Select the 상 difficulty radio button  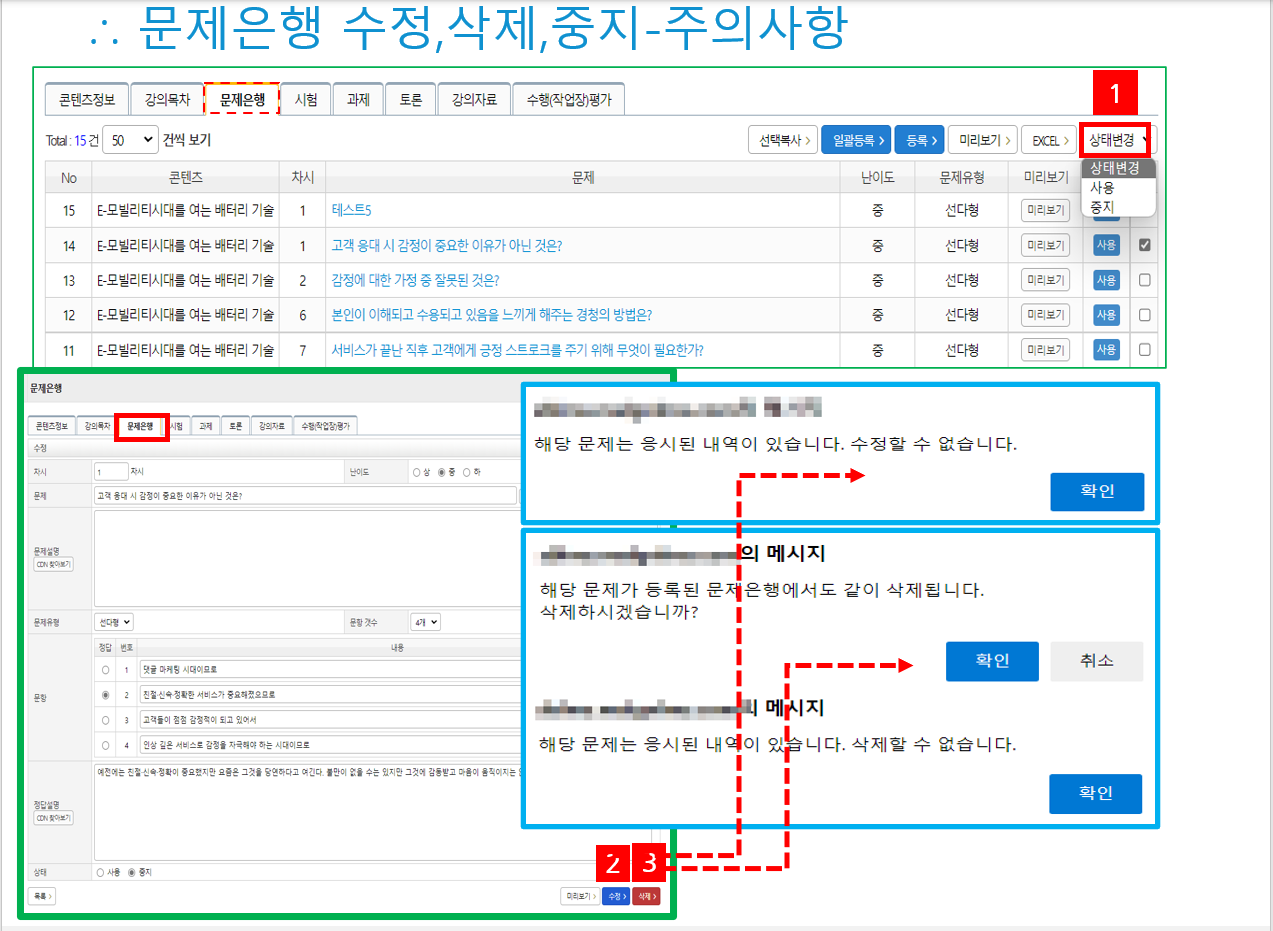tap(416, 471)
